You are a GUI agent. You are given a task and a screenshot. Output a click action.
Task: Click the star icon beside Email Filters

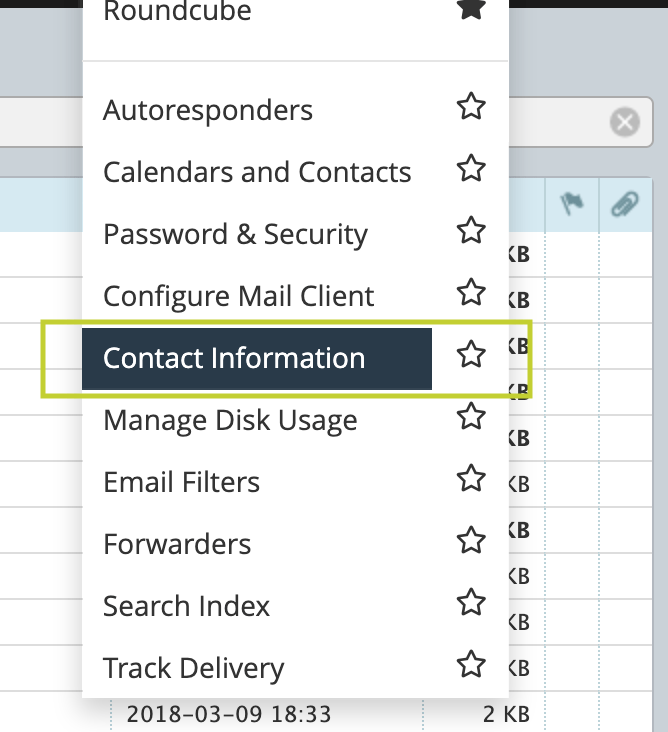pyautogui.click(x=471, y=479)
